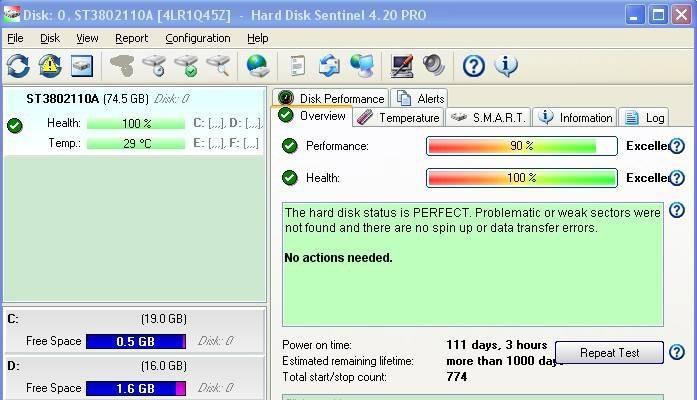Image resolution: width=697 pixels, height=400 pixels.
Task: Click the hard disk panel toolbar icon
Action: pos(82,66)
